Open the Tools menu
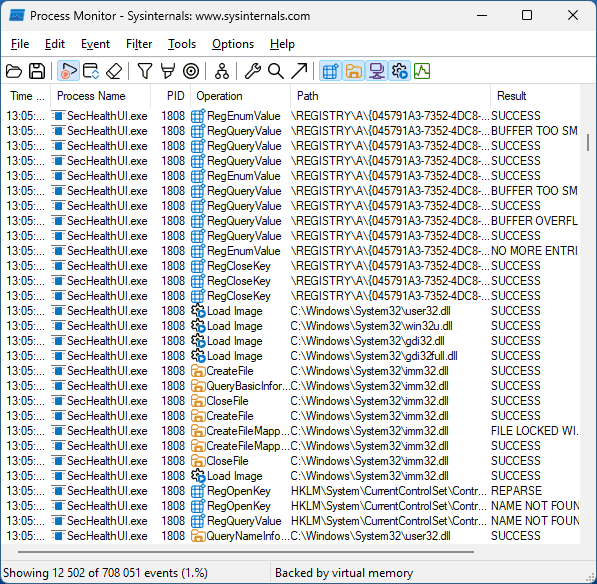 (x=182, y=44)
